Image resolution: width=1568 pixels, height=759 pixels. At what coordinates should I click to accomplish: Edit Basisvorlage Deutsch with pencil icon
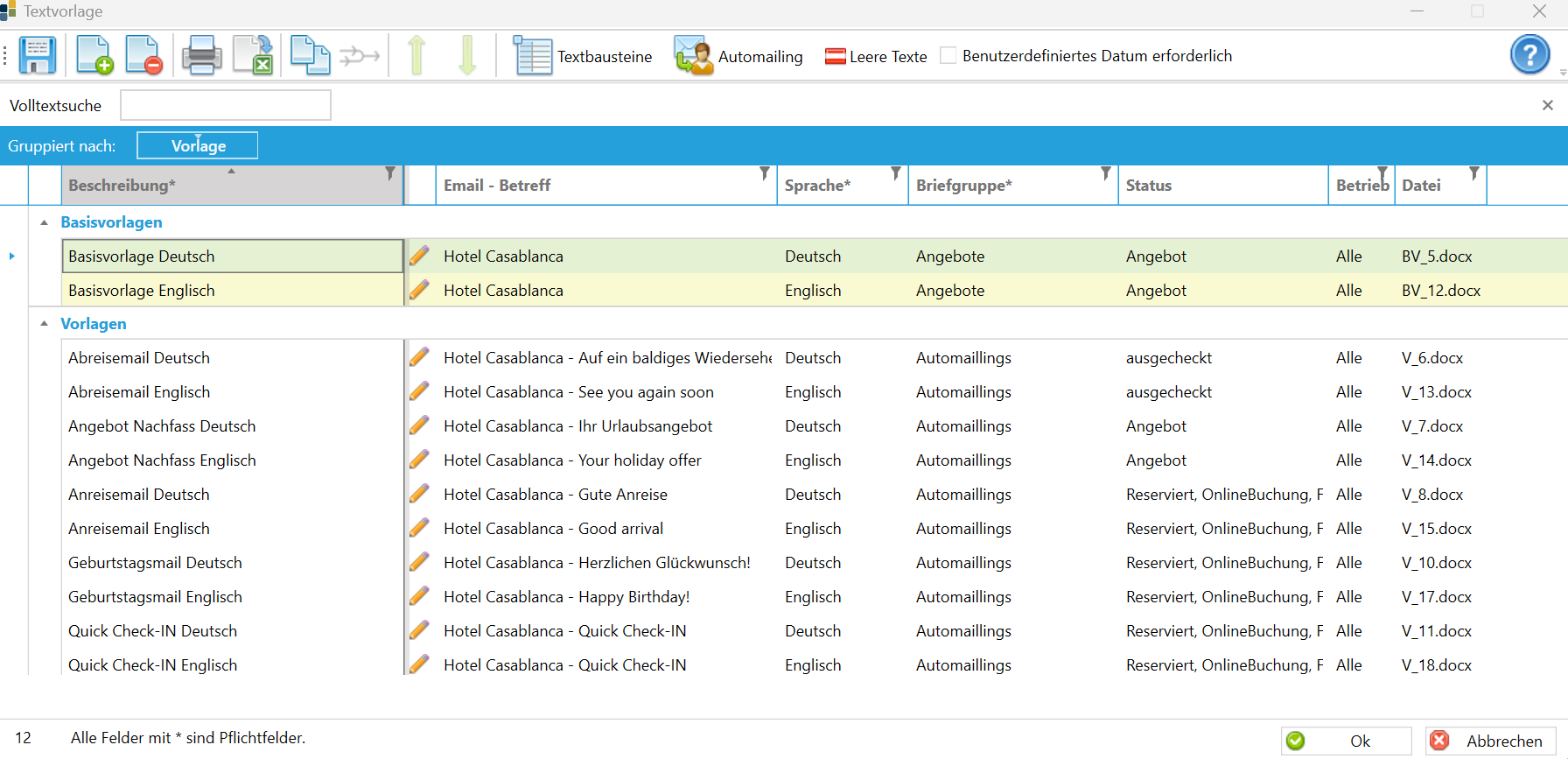[x=420, y=256]
